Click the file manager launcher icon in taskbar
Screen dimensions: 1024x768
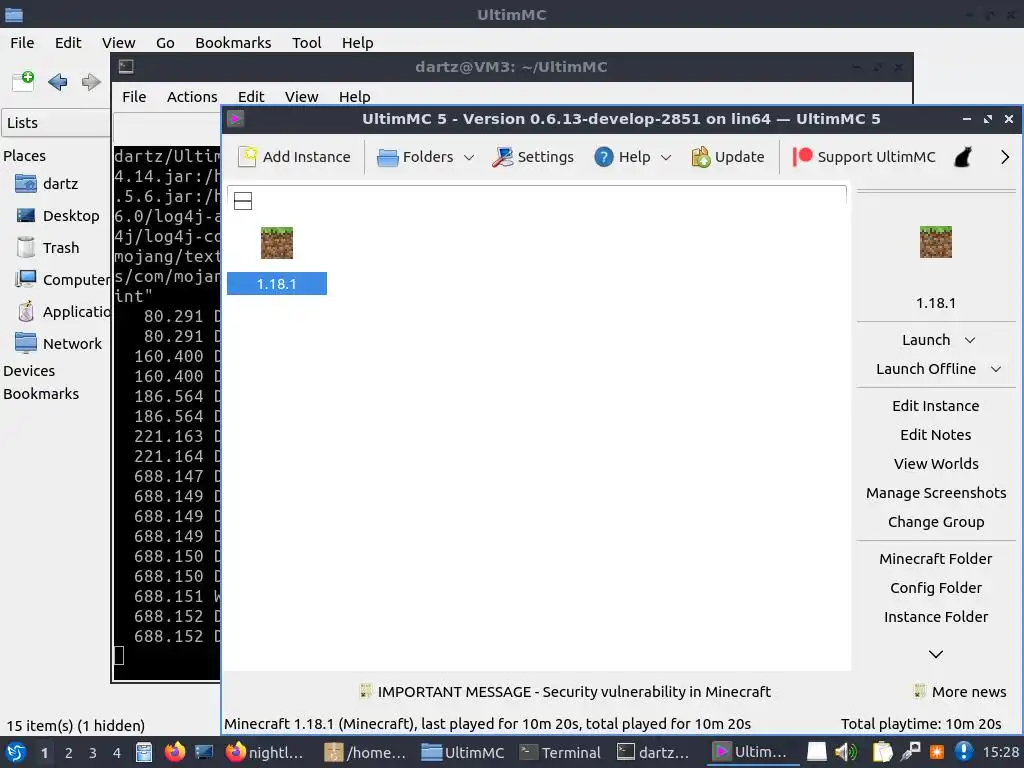(x=144, y=752)
